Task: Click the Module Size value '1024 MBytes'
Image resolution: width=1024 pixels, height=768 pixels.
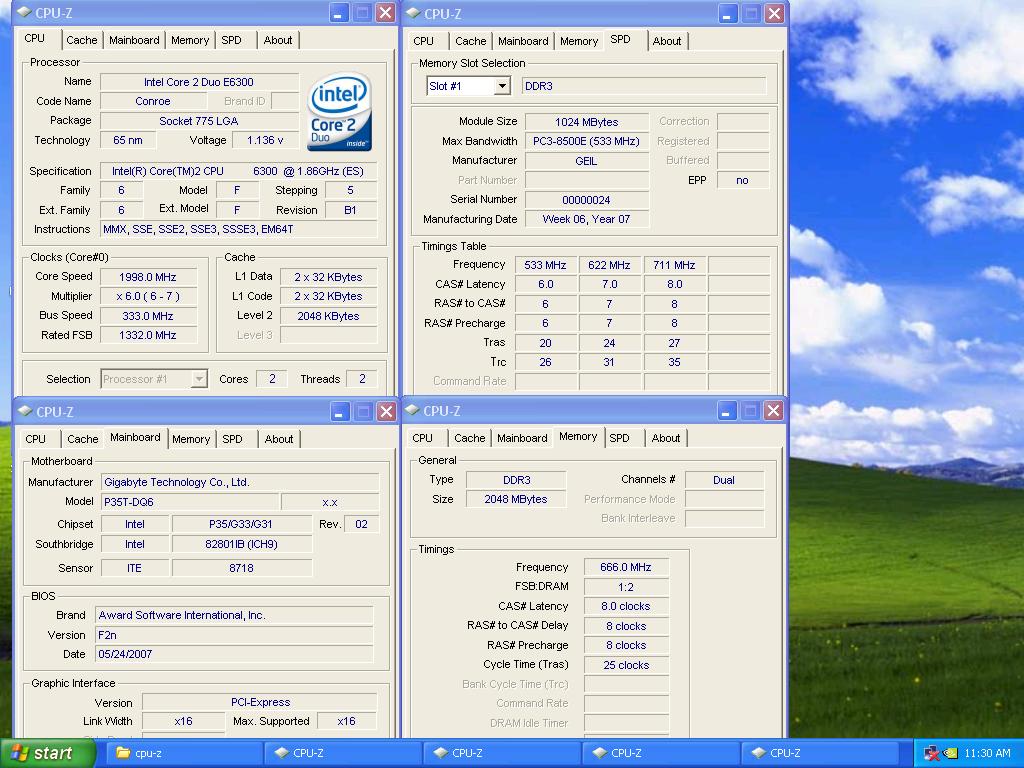Action: tap(586, 122)
